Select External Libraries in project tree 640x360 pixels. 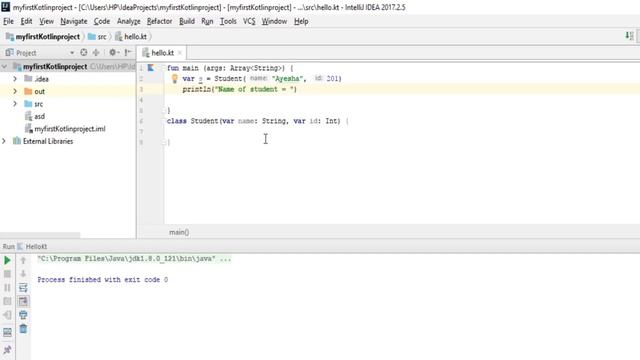(48, 141)
